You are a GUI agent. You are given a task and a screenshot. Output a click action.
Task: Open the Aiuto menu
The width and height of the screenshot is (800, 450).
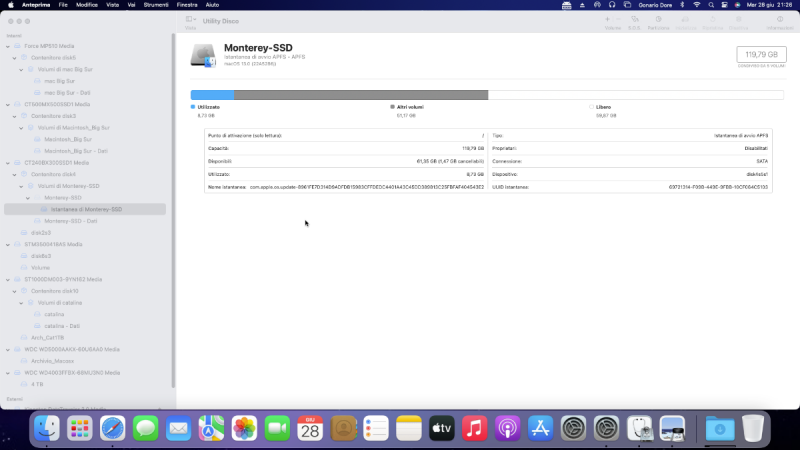click(x=212, y=5)
